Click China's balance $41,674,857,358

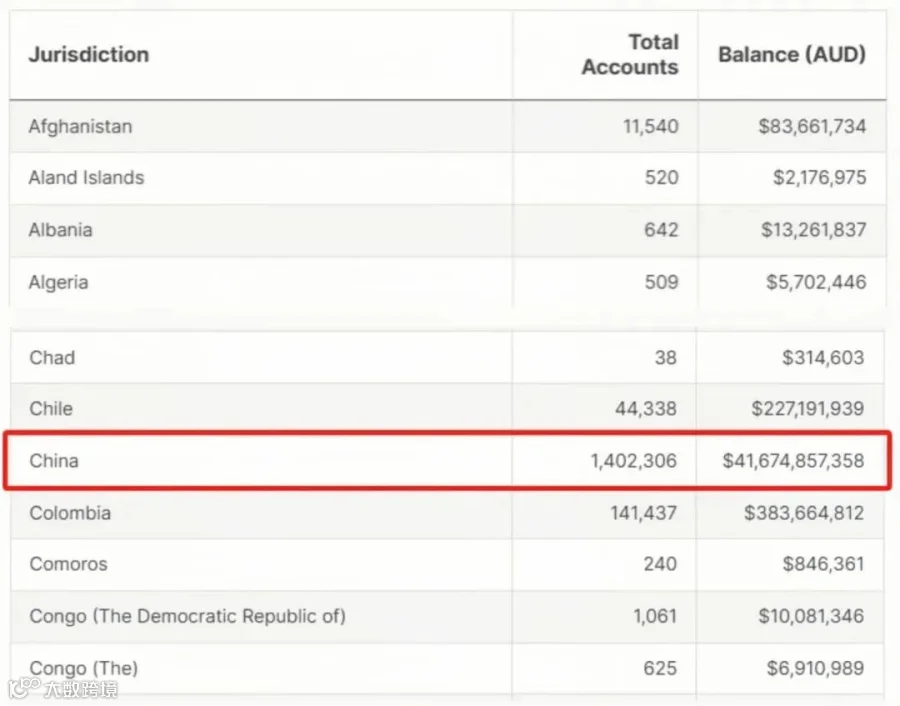click(793, 461)
